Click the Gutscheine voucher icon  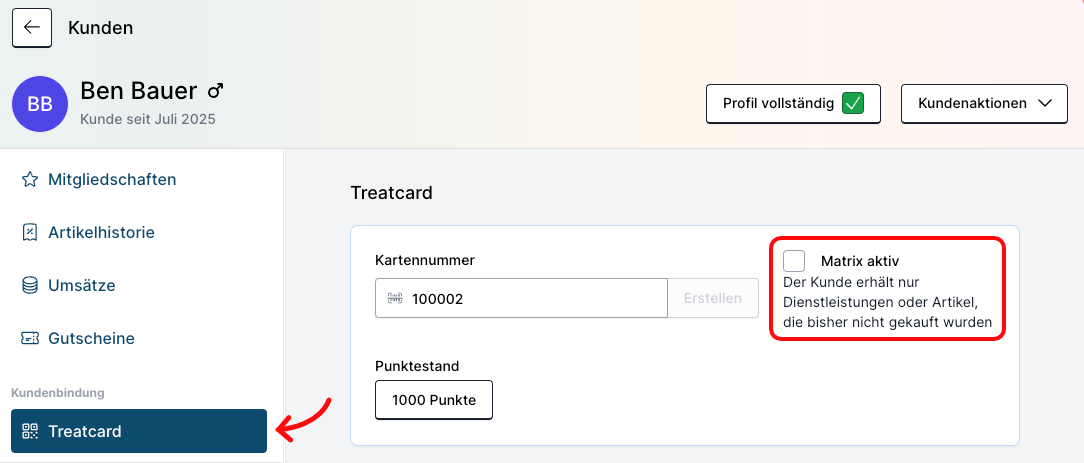(x=30, y=339)
